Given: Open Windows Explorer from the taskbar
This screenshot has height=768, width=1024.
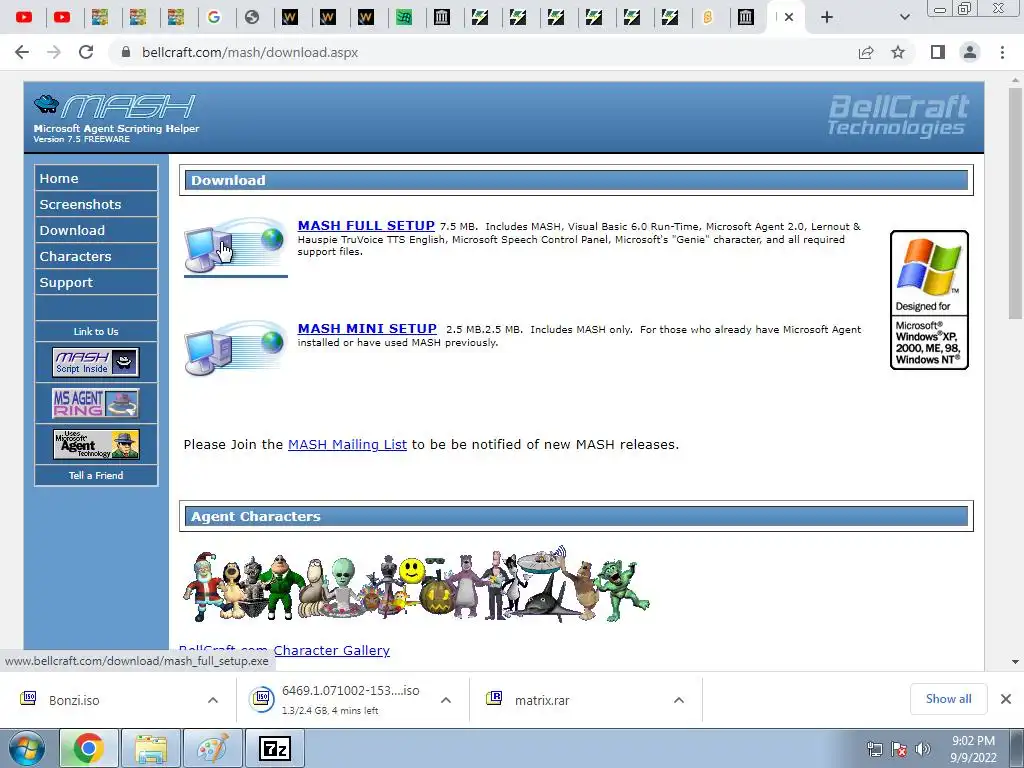Looking at the screenshot, I should pos(151,748).
